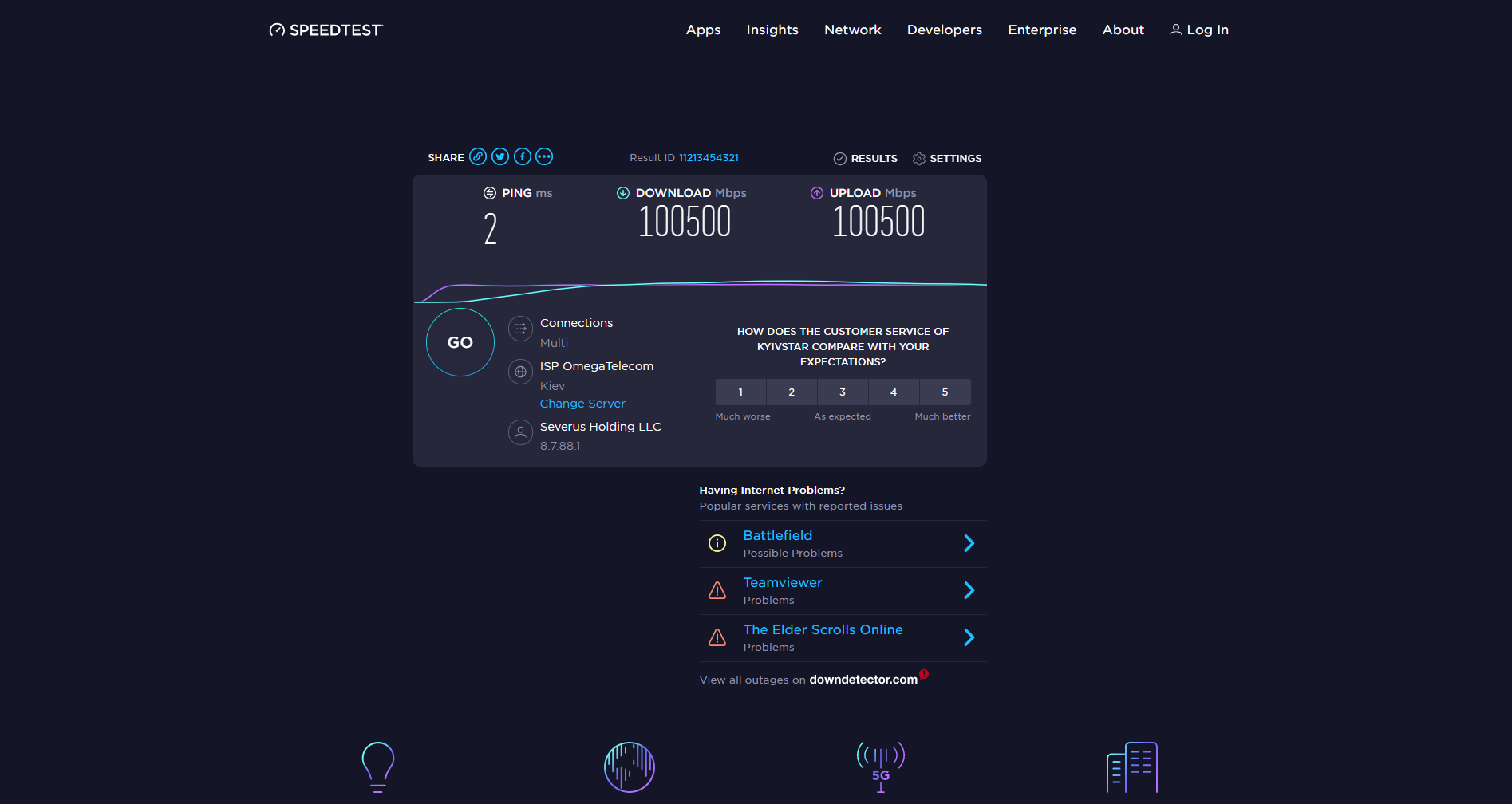The width and height of the screenshot is (1512, 804).
Task: Click the server globe icon
Action: [x=520, y=372]
